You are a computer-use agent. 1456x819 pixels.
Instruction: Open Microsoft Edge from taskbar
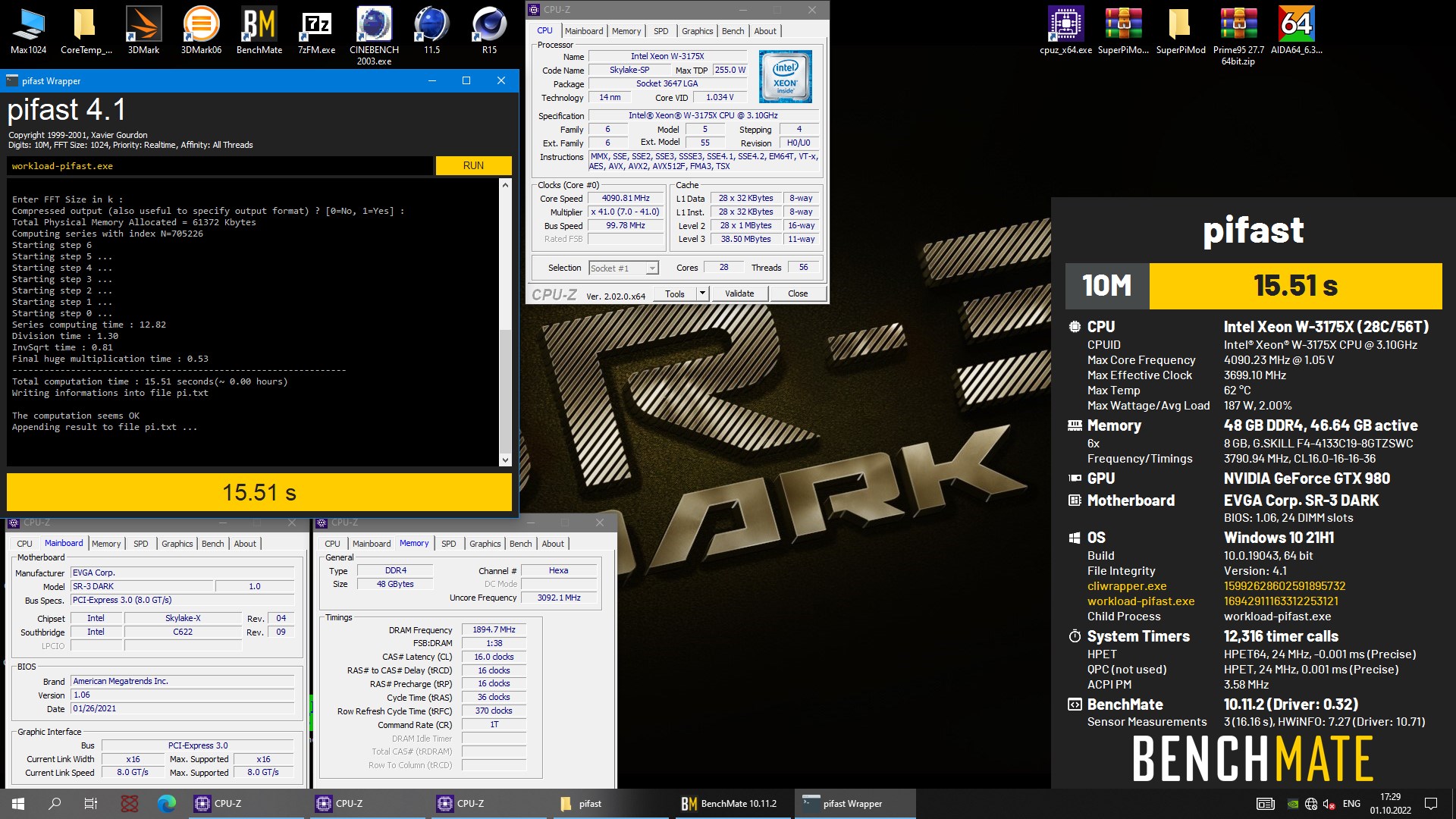click(x=166, y=804)
